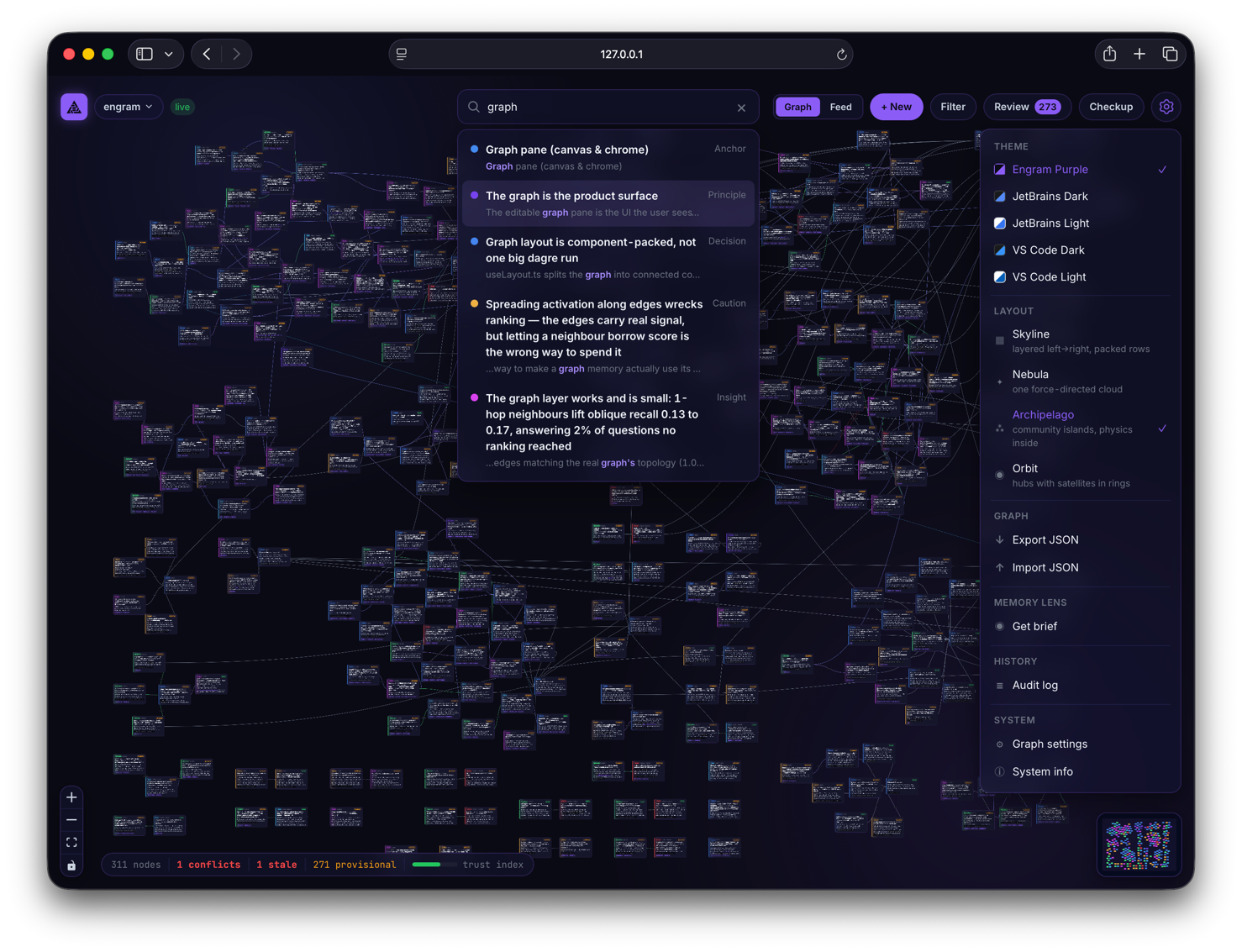1242x952 pixels.
Task: Click the Import JSON menu item
Action: tap(1080, 567)
